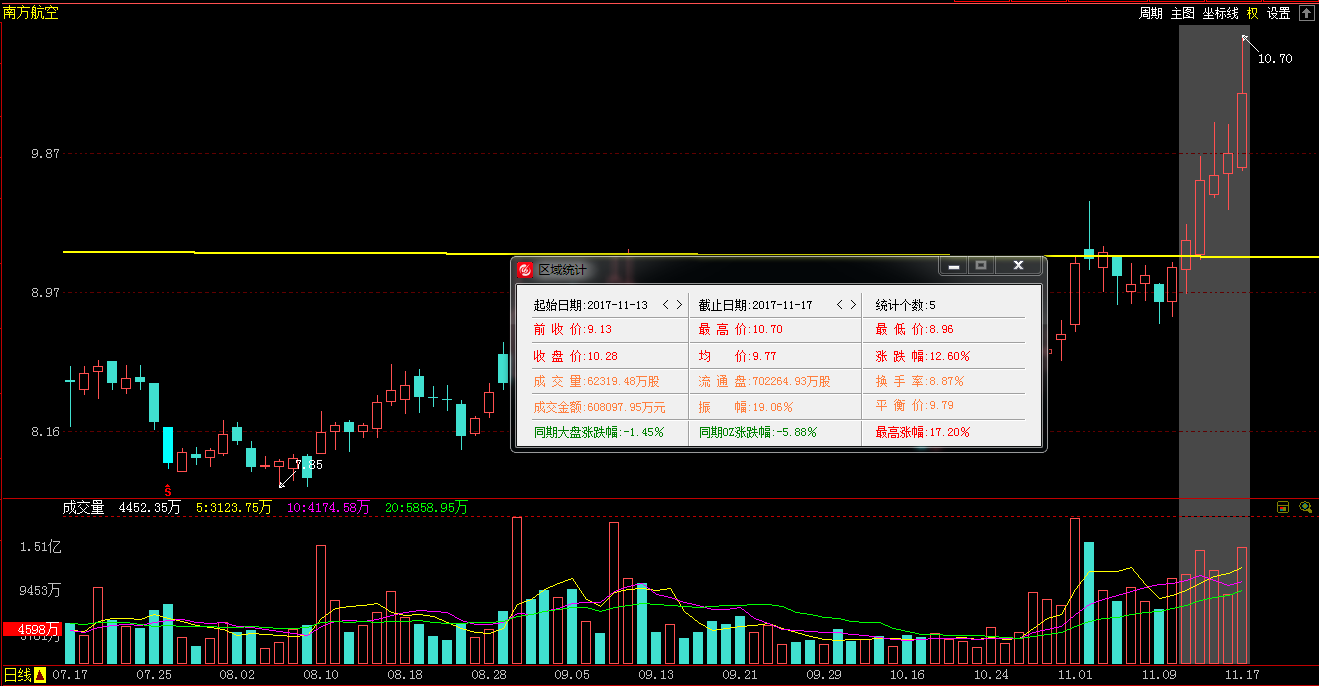This screenshot has width=1319, height=686.
Task: Open the 主图 main chart menu
Action: coord(1183,13)
